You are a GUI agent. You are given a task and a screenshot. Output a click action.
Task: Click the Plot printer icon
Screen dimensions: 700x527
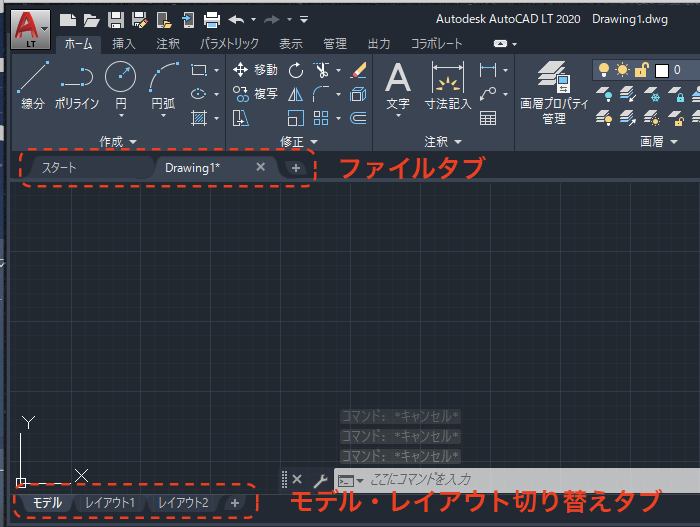[x=212, y=20]
